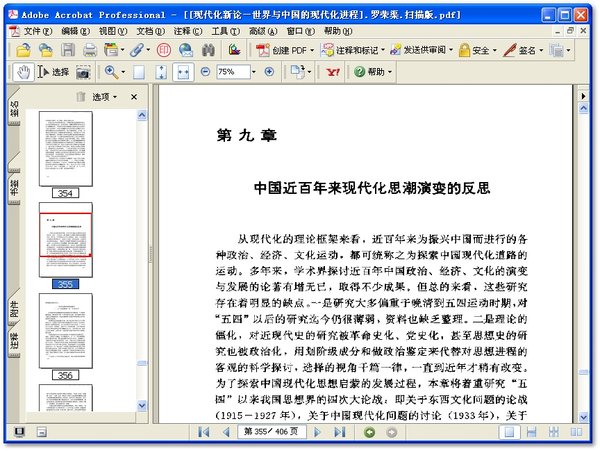Viewport: 600px width, 451px height.
Task: Go to the first page
Action: click(x=204, y=432)
